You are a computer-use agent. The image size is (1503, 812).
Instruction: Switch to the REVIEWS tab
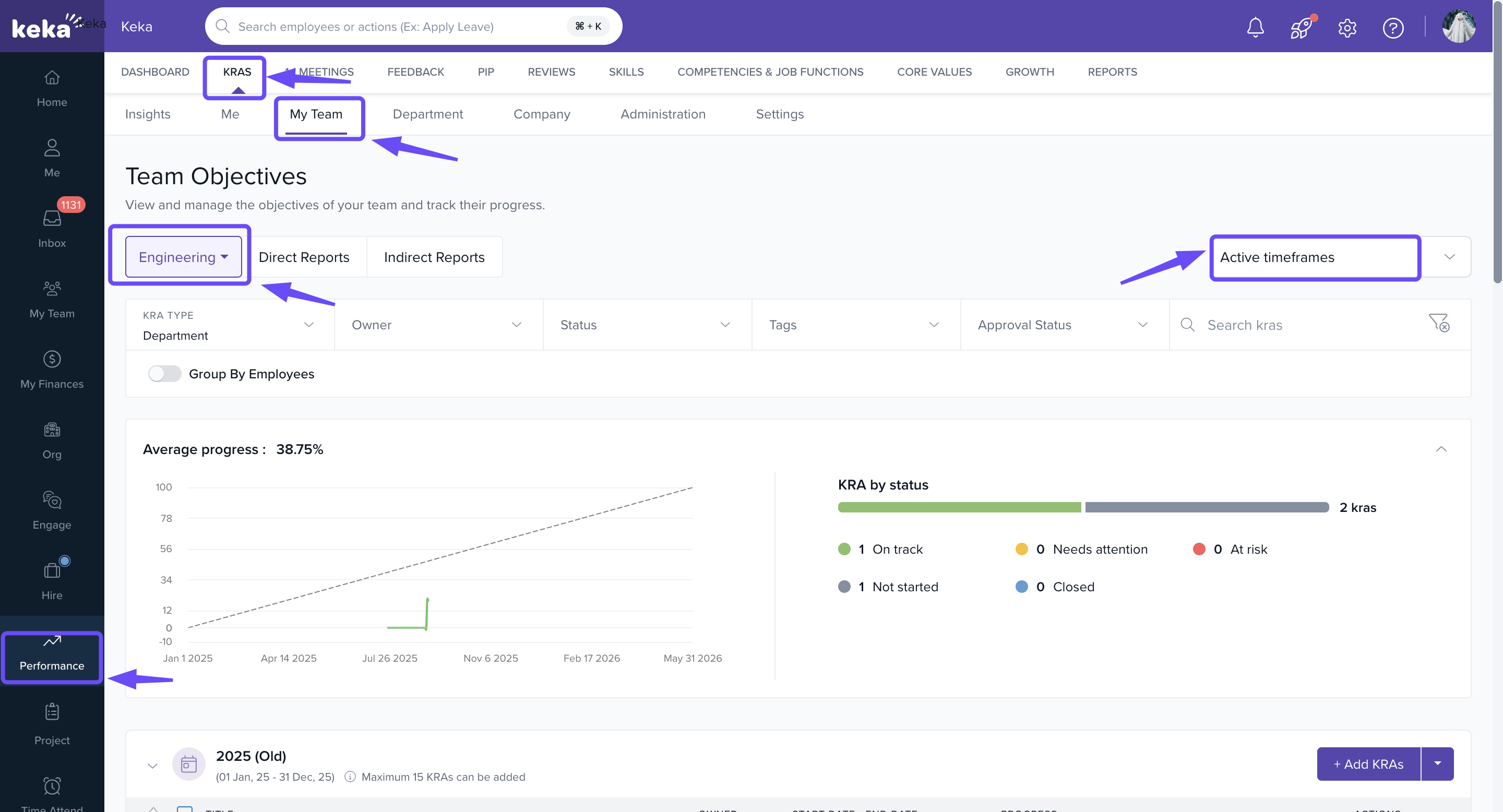pos(551,71)
